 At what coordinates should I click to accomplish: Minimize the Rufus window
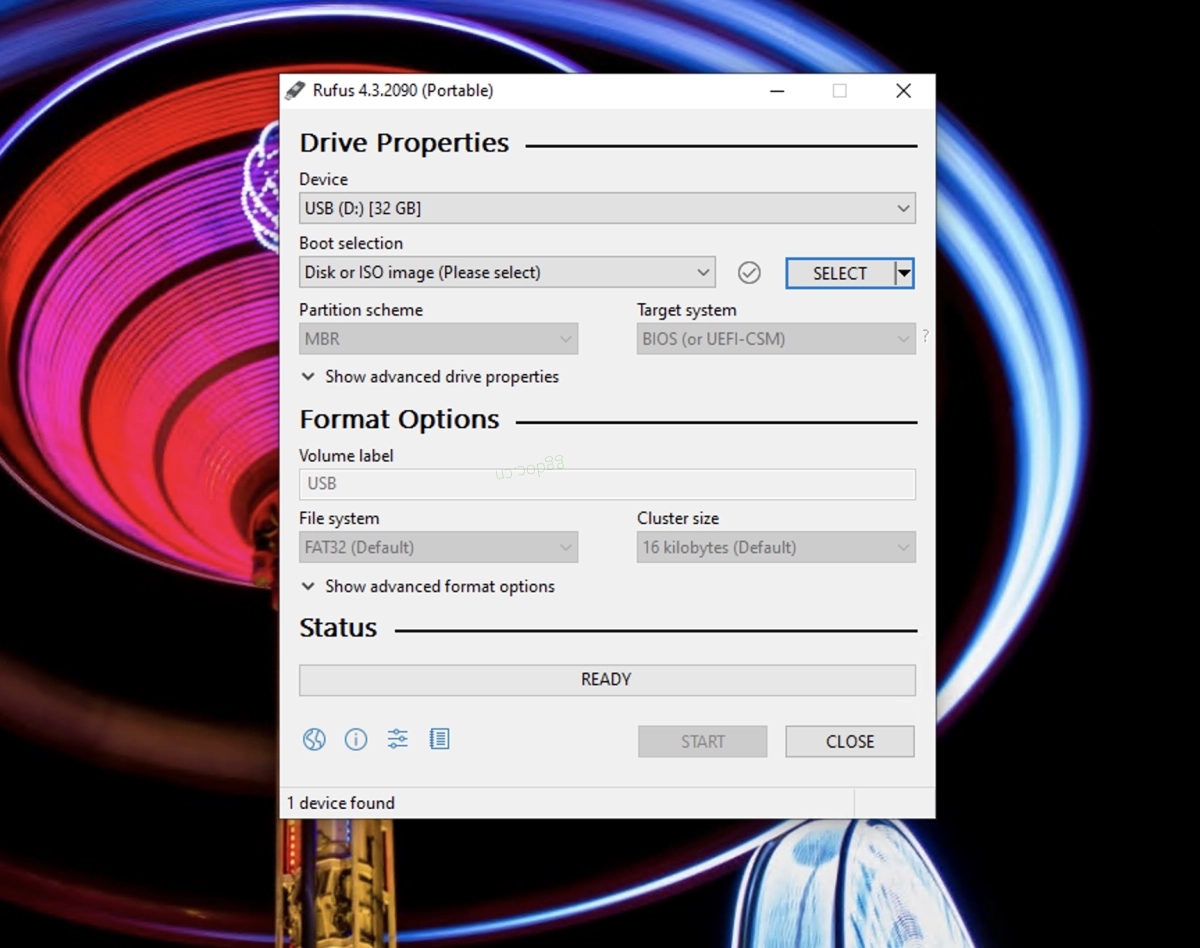pyautogui.click(x=777, y=91)
